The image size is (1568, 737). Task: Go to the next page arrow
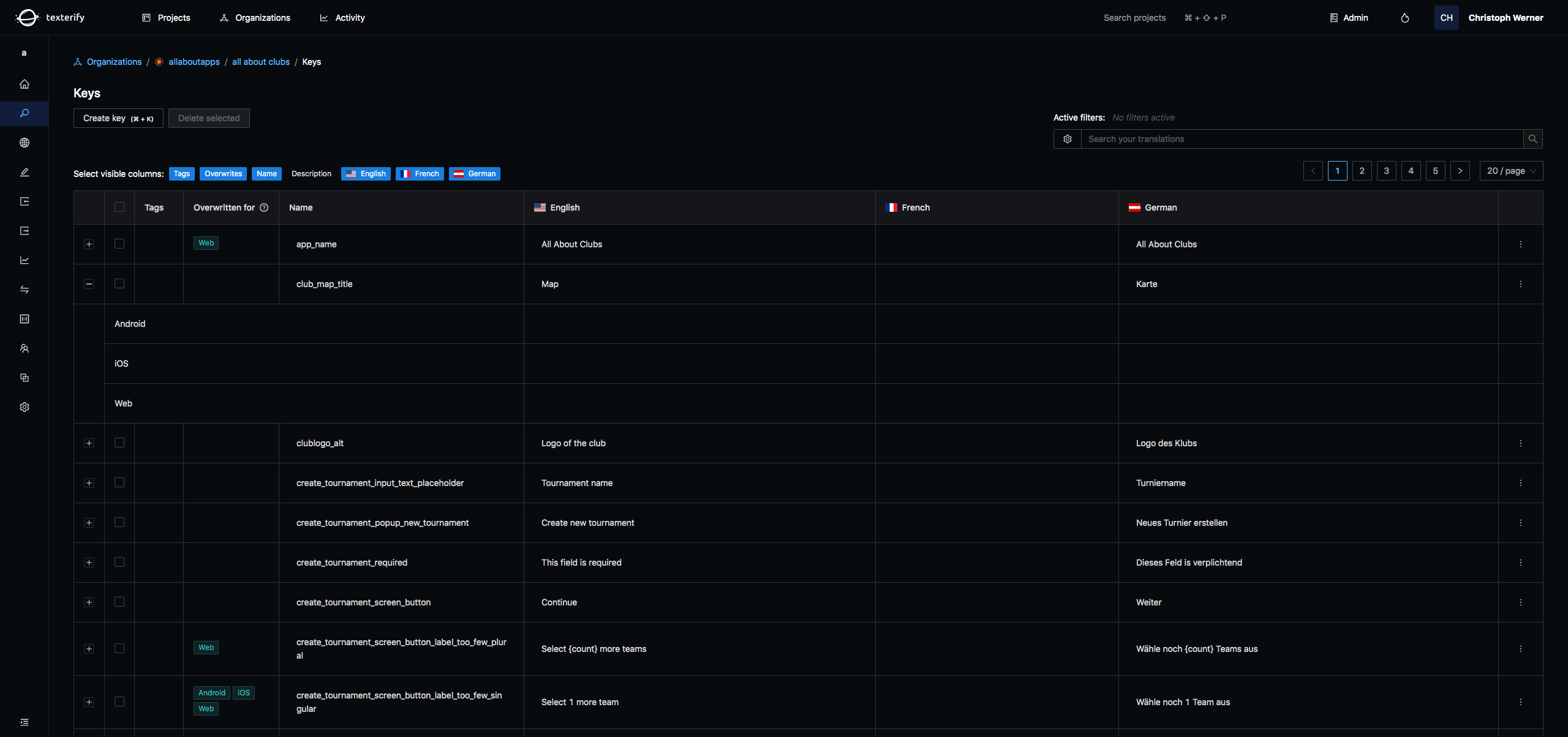(x=1460, y=171)
